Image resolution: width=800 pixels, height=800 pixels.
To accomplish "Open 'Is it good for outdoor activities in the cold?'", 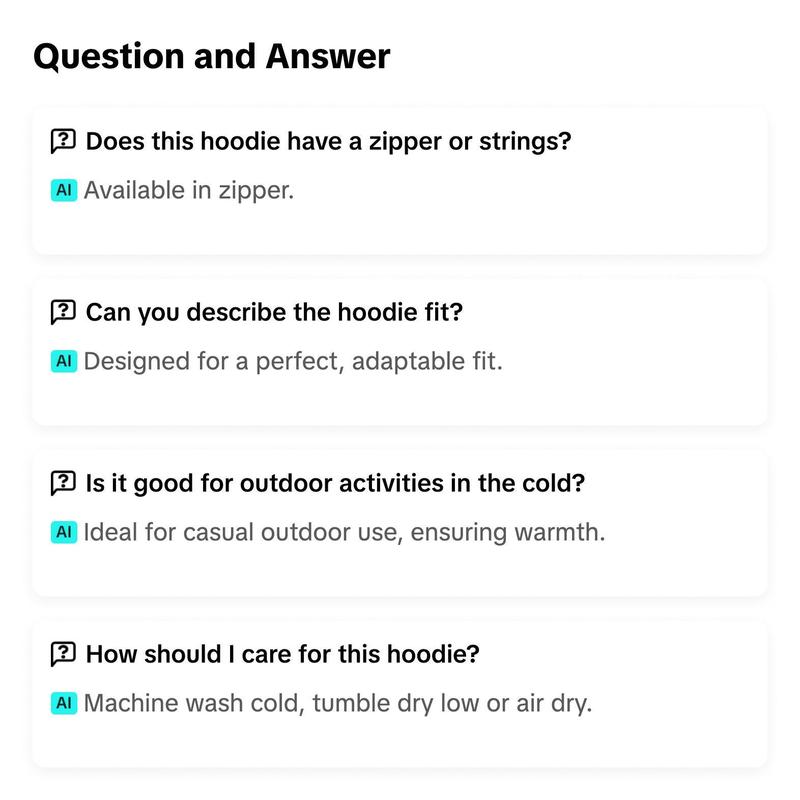I will pos(335,483).
